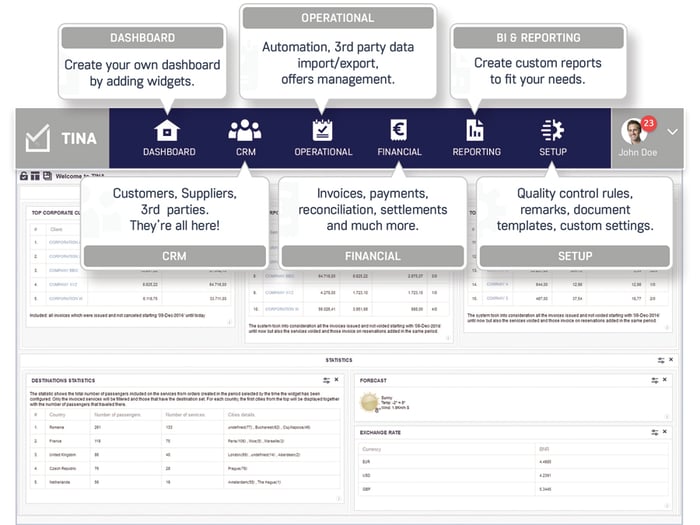Click the notification badge showing 23
This screenshot has width=700, height=525.
[x=648, y=123]
